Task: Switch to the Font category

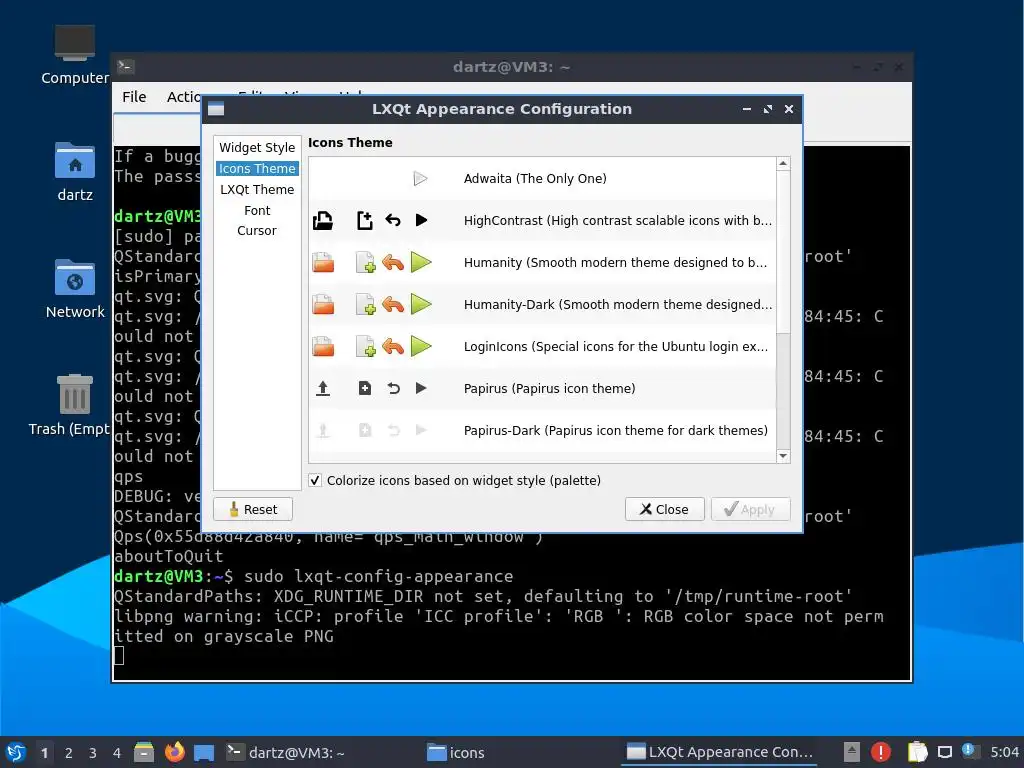Action: tap(257, 210)
